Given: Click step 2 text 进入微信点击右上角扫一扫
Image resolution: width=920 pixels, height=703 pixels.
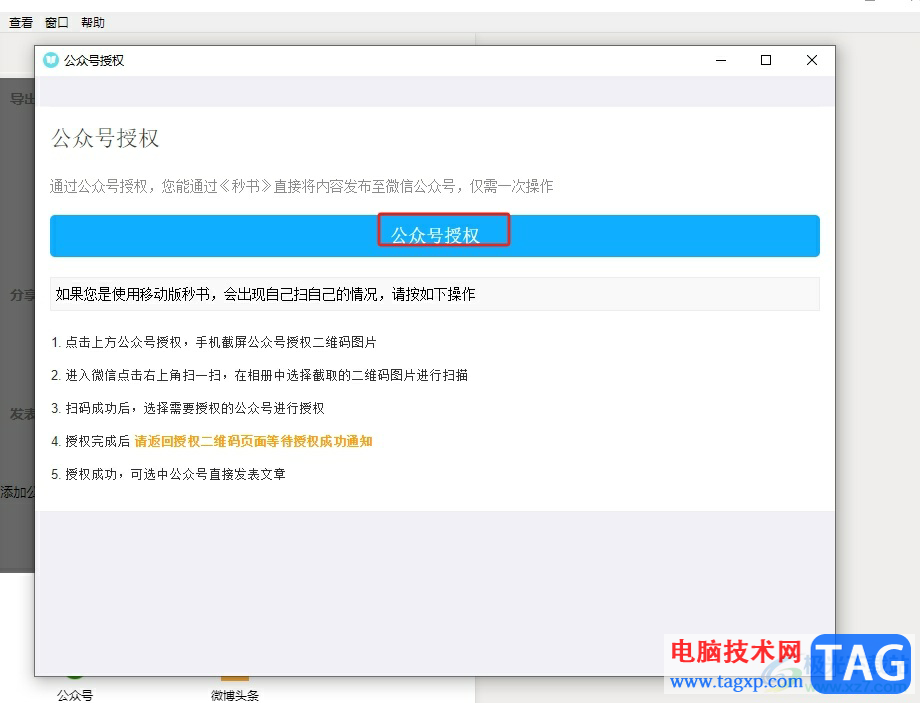Looking at the screenshot, I should point(259,375).
